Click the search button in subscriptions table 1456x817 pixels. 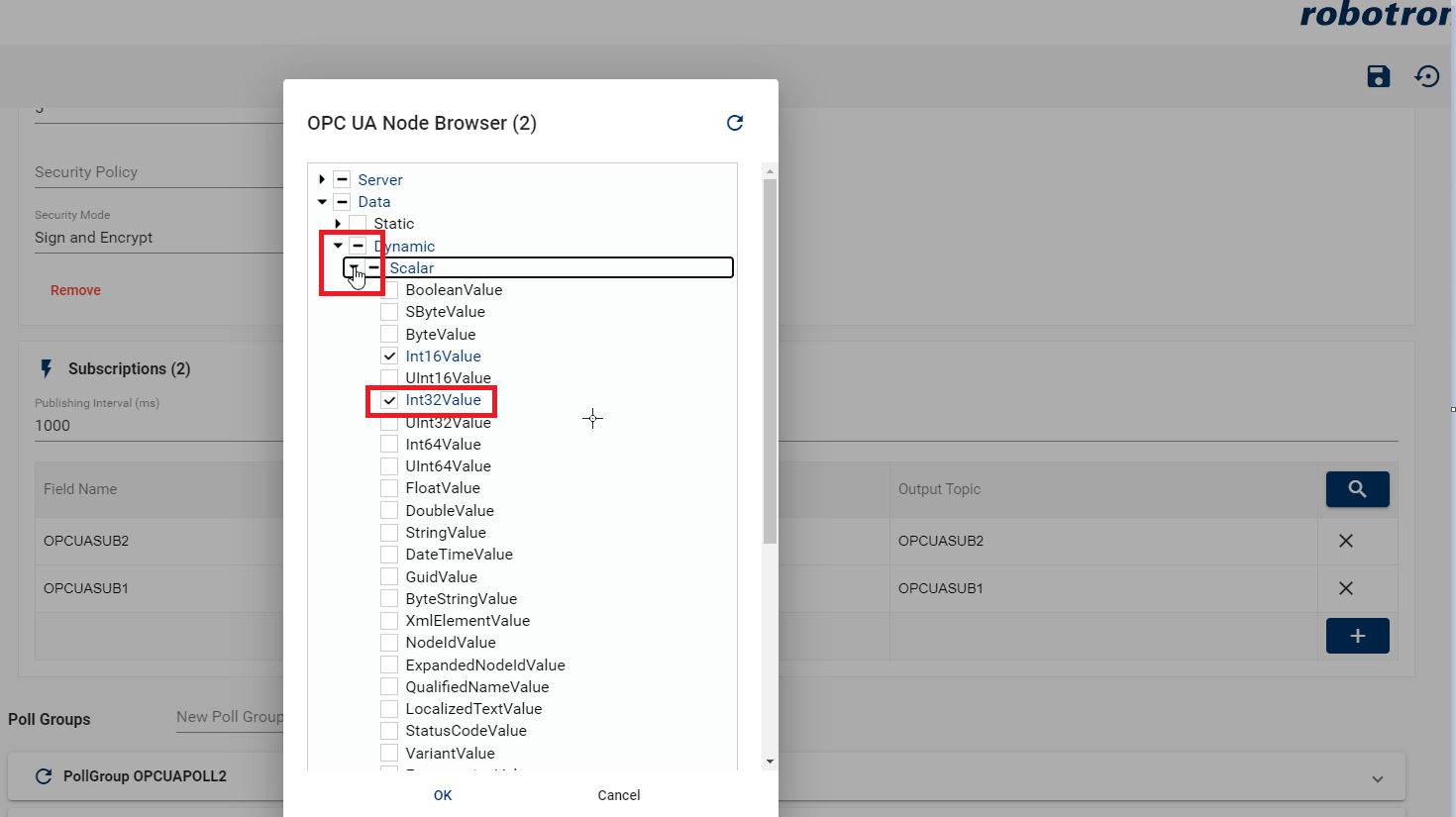point(1358,489)
